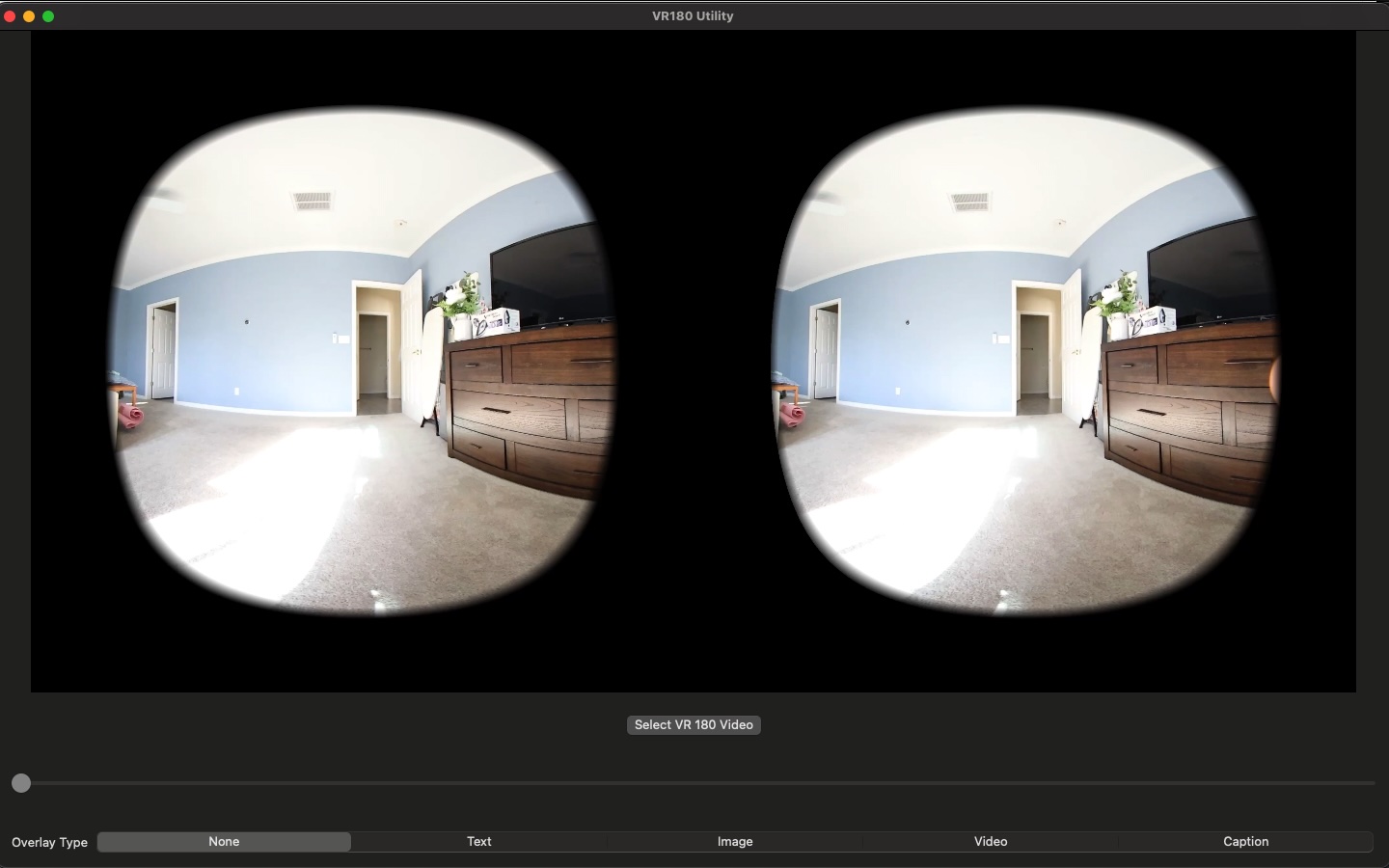The height and width of the screenshot is (868, 1389).
Task: Enter fullscreen with the green zoom button
Action: click(49, 15)
